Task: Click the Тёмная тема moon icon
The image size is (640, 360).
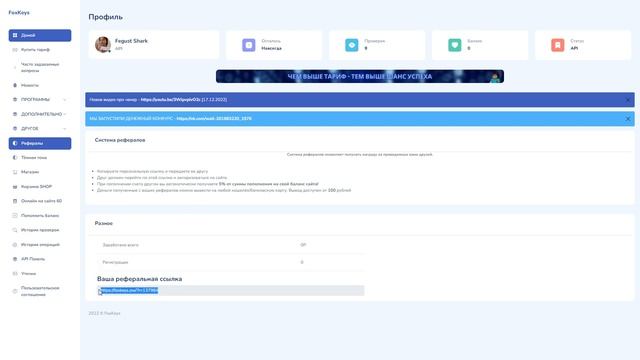Action: 15,158
